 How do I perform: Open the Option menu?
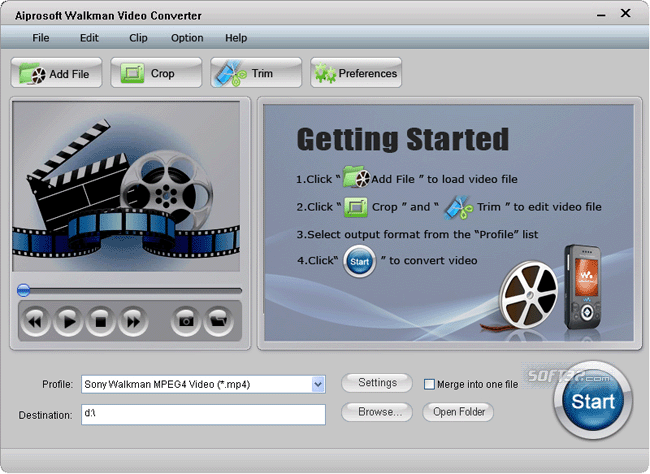[187, 38]
